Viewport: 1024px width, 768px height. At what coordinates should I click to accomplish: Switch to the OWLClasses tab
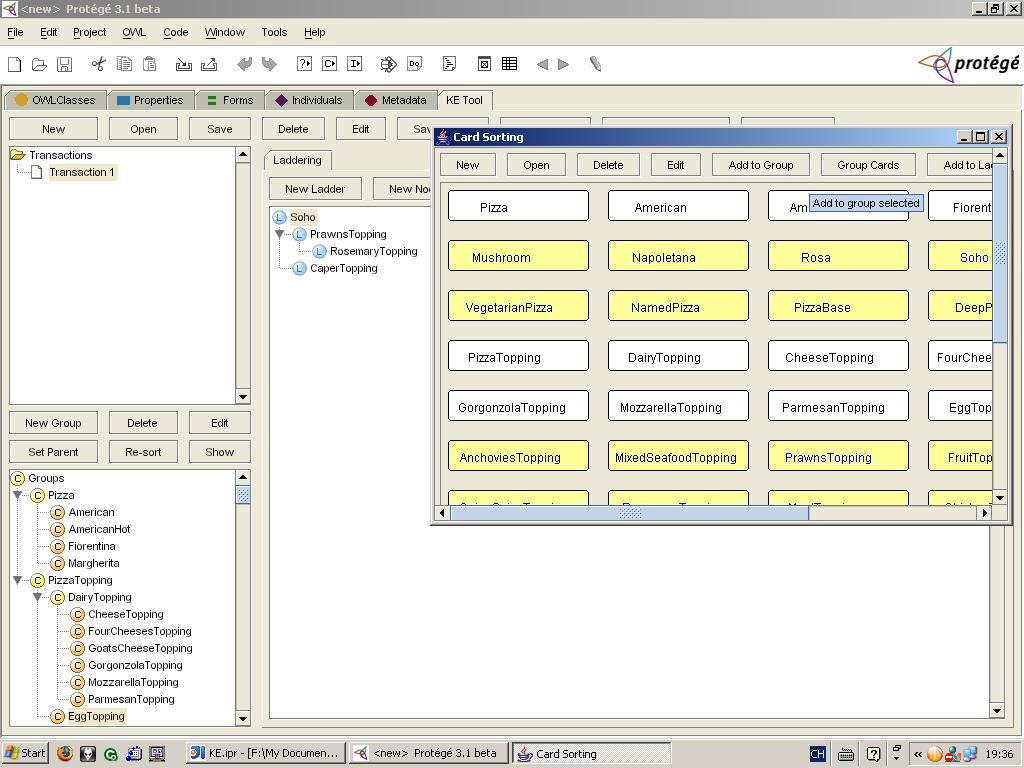[55, 100]
